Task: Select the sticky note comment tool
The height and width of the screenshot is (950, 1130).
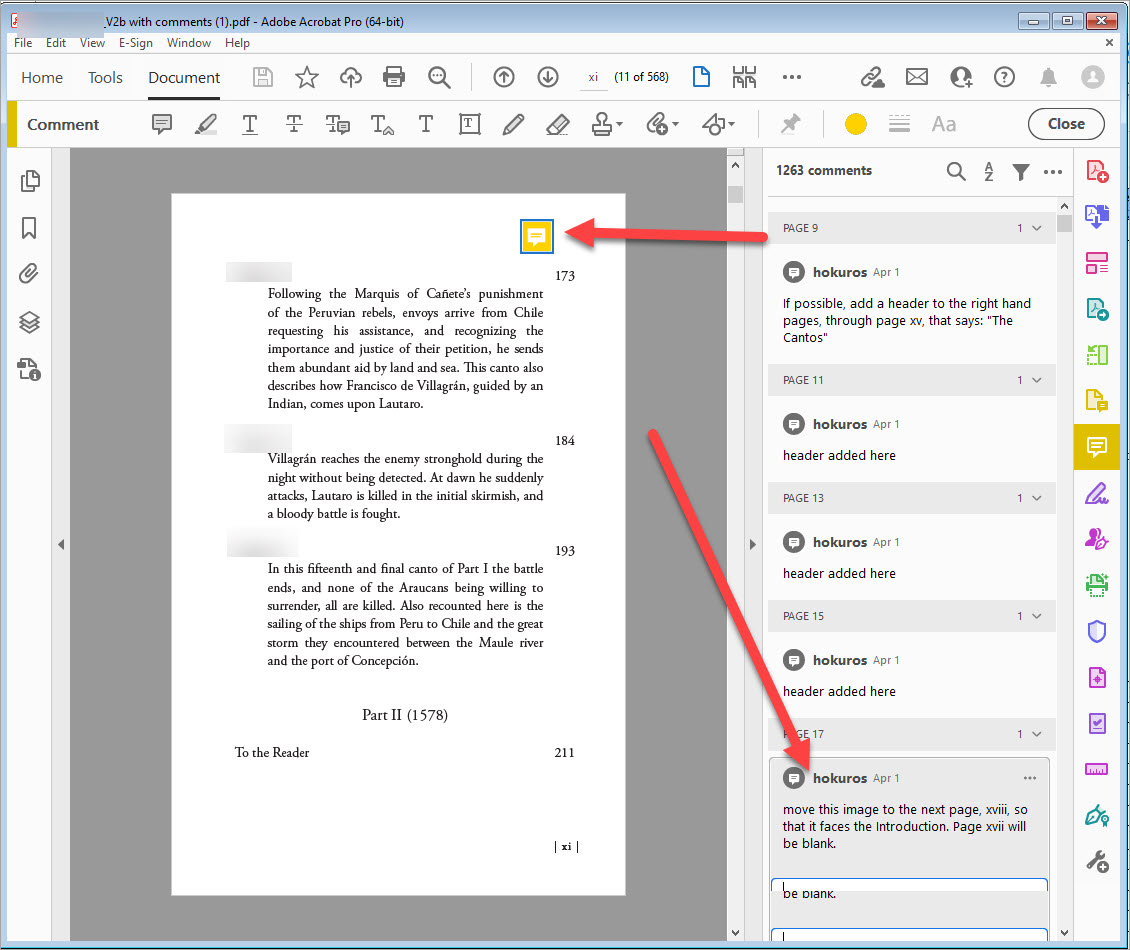Action: pyautogui.click(x=162, y=124)
